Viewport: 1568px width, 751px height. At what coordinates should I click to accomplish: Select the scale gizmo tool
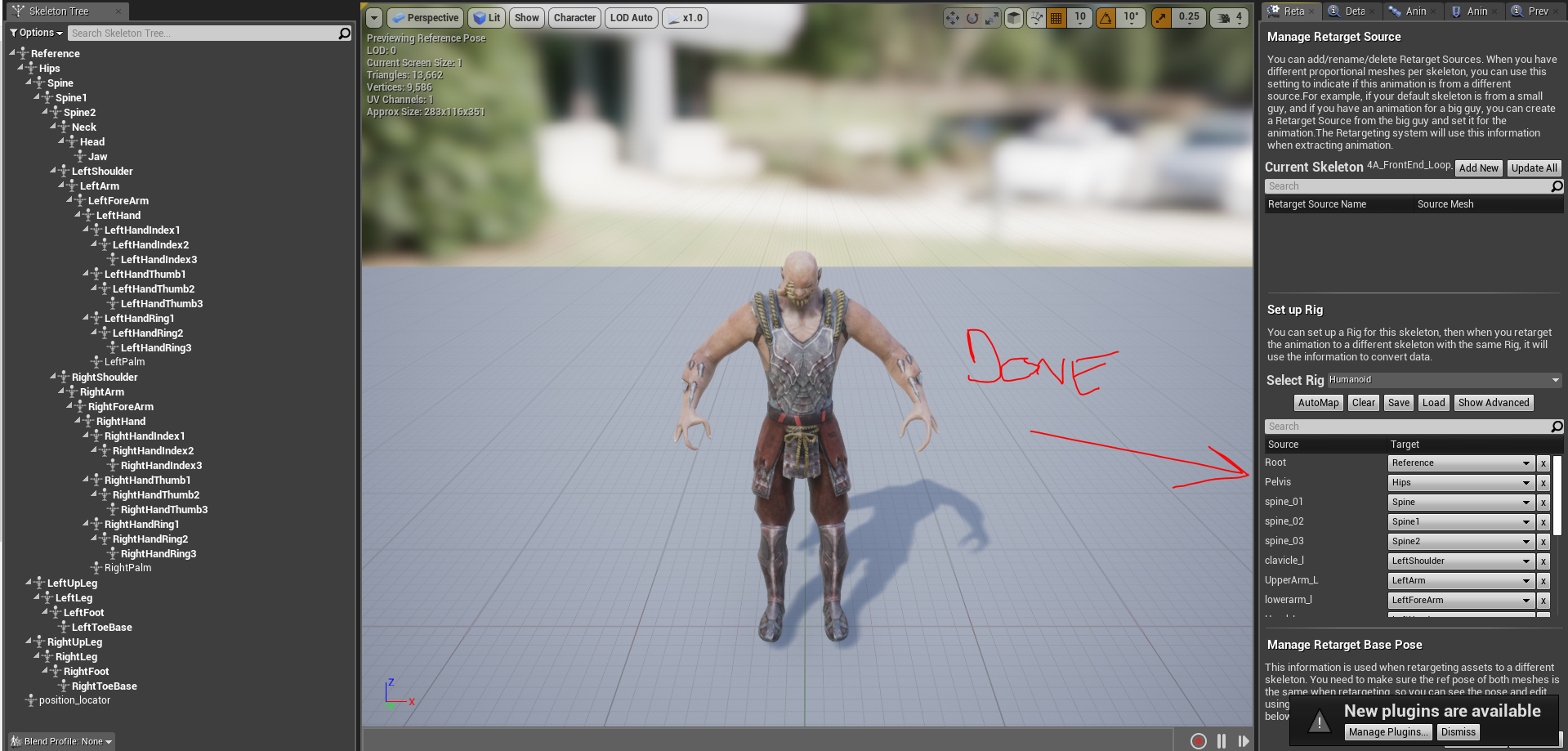pyautogui.click(x=992, y=18)
